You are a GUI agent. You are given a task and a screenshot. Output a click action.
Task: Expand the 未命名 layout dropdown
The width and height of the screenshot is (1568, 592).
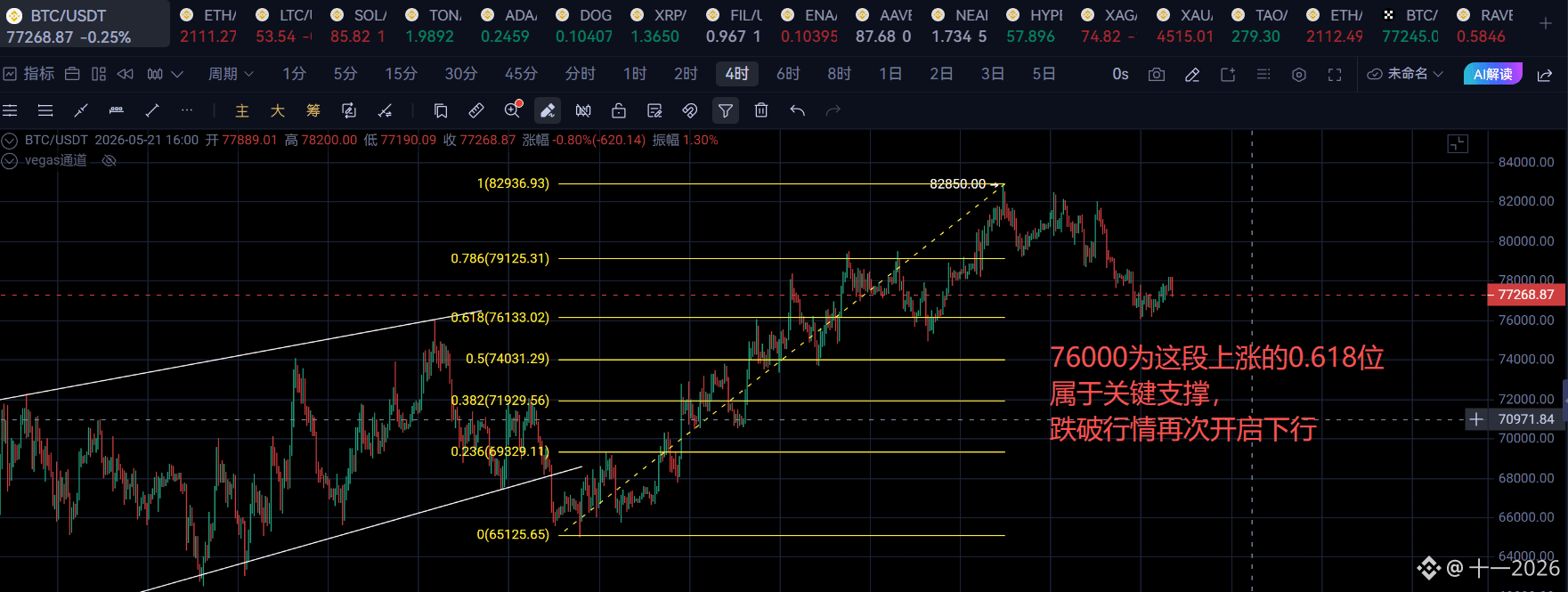(1405, 74)
